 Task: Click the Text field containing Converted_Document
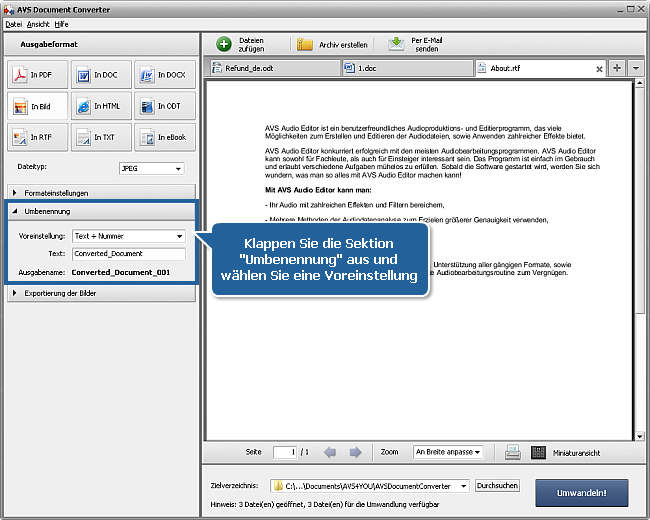pos(129,254)
